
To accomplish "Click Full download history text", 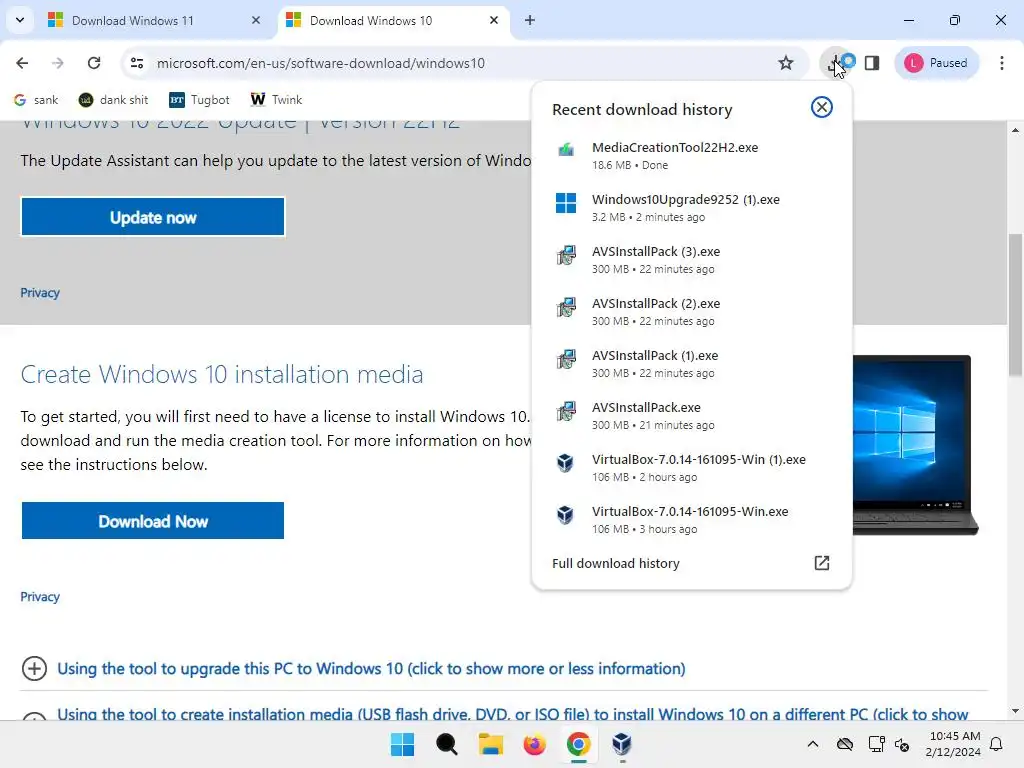I will [616, 564].
